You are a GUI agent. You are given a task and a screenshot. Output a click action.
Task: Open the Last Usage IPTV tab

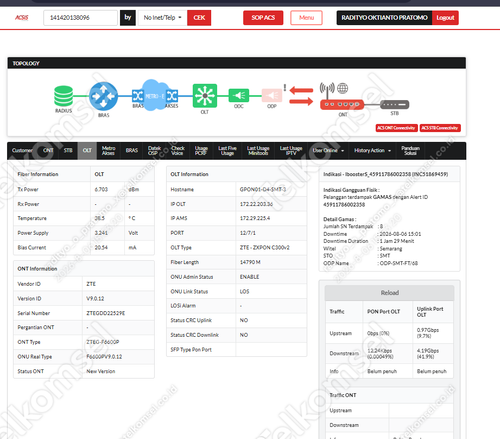(x=291, y=151)
